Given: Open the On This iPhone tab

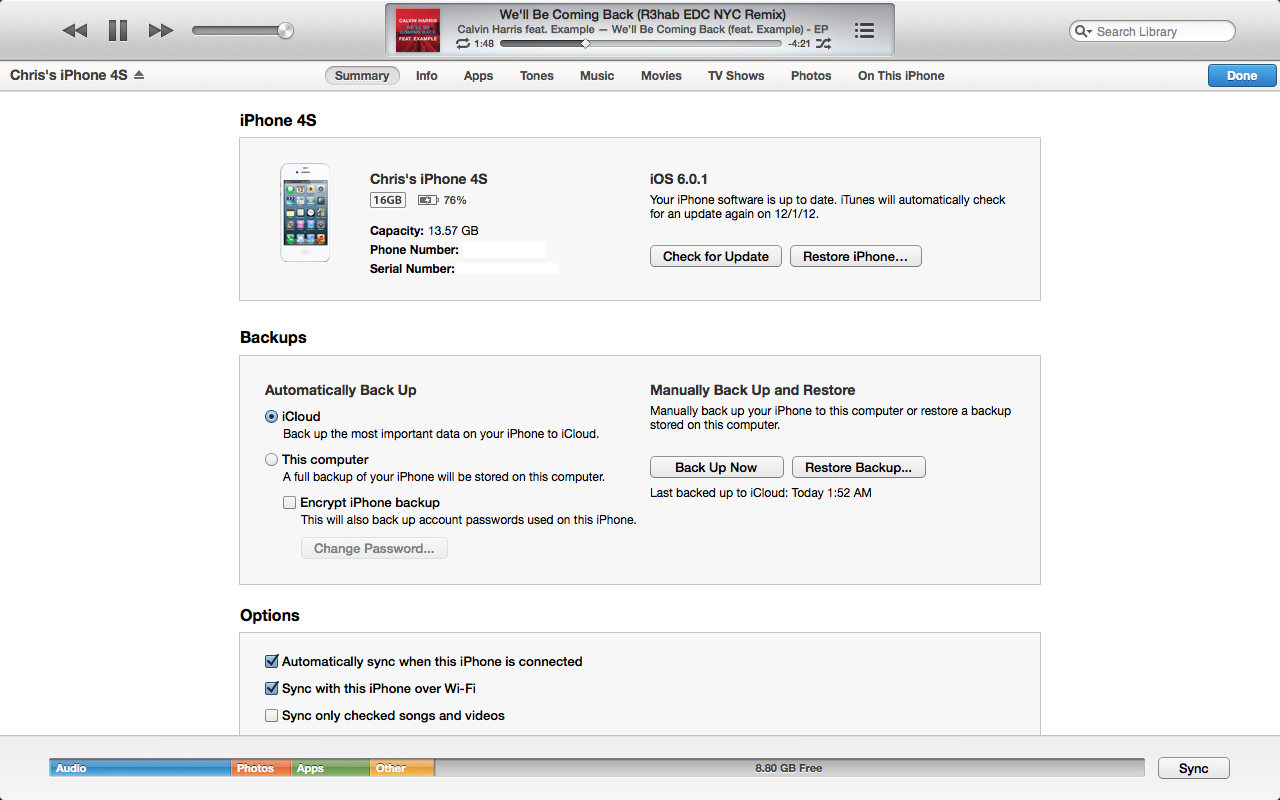Looking at the screenshot, I should tap(901, 75).
